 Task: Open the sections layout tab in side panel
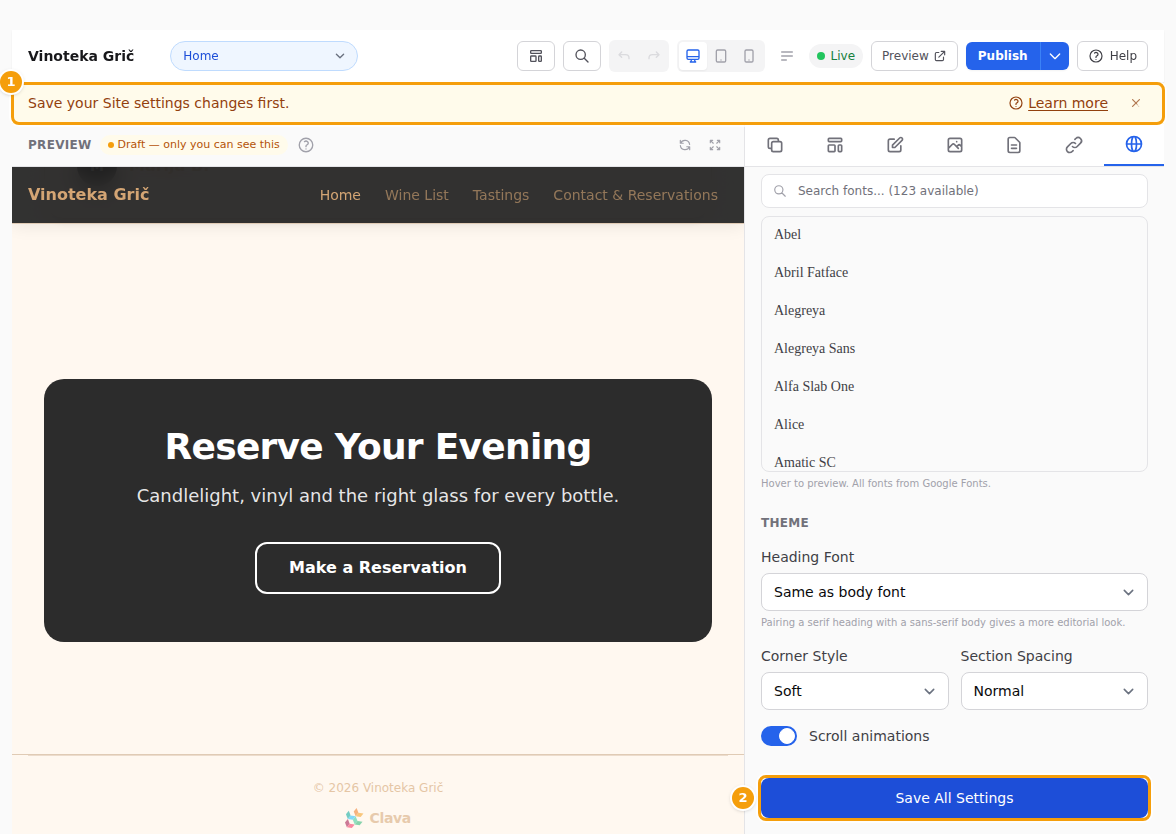pos(835,145)
